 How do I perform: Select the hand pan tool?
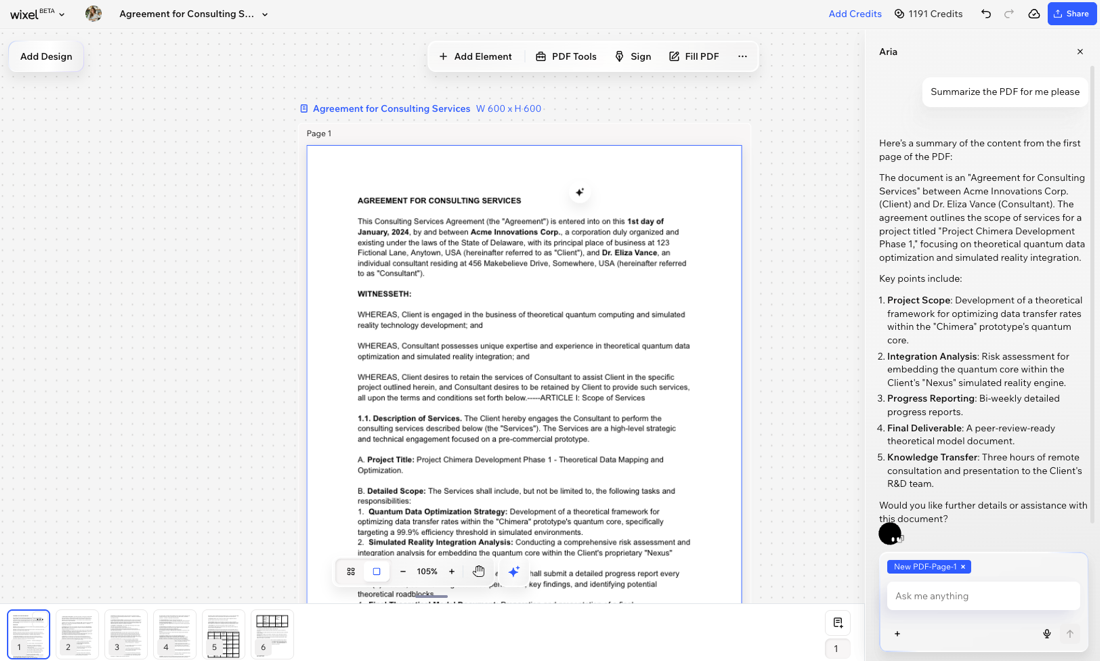click(x=479, y=571)
